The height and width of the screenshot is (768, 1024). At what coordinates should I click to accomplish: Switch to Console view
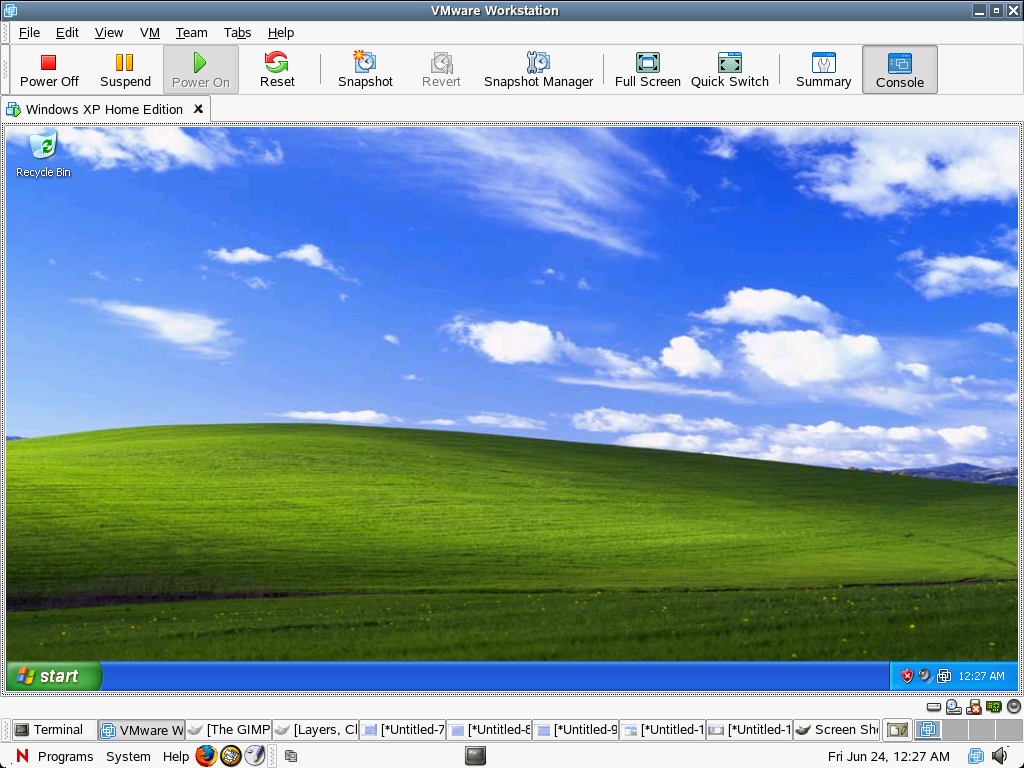click(x=899, y=69)
